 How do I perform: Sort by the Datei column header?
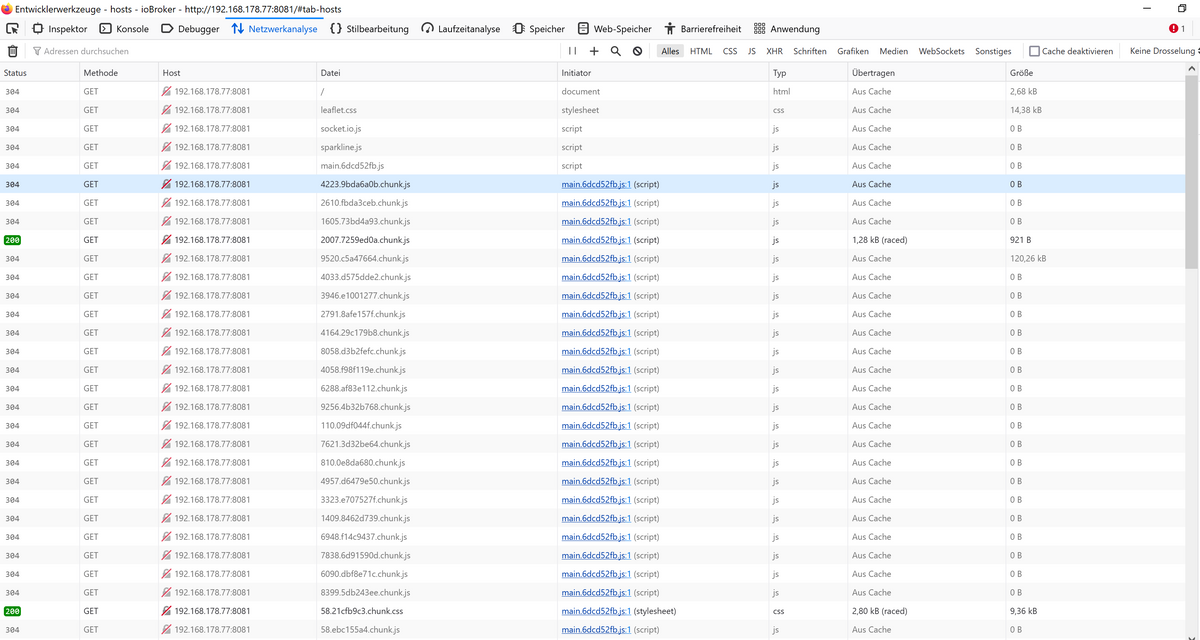click(437, 73)
